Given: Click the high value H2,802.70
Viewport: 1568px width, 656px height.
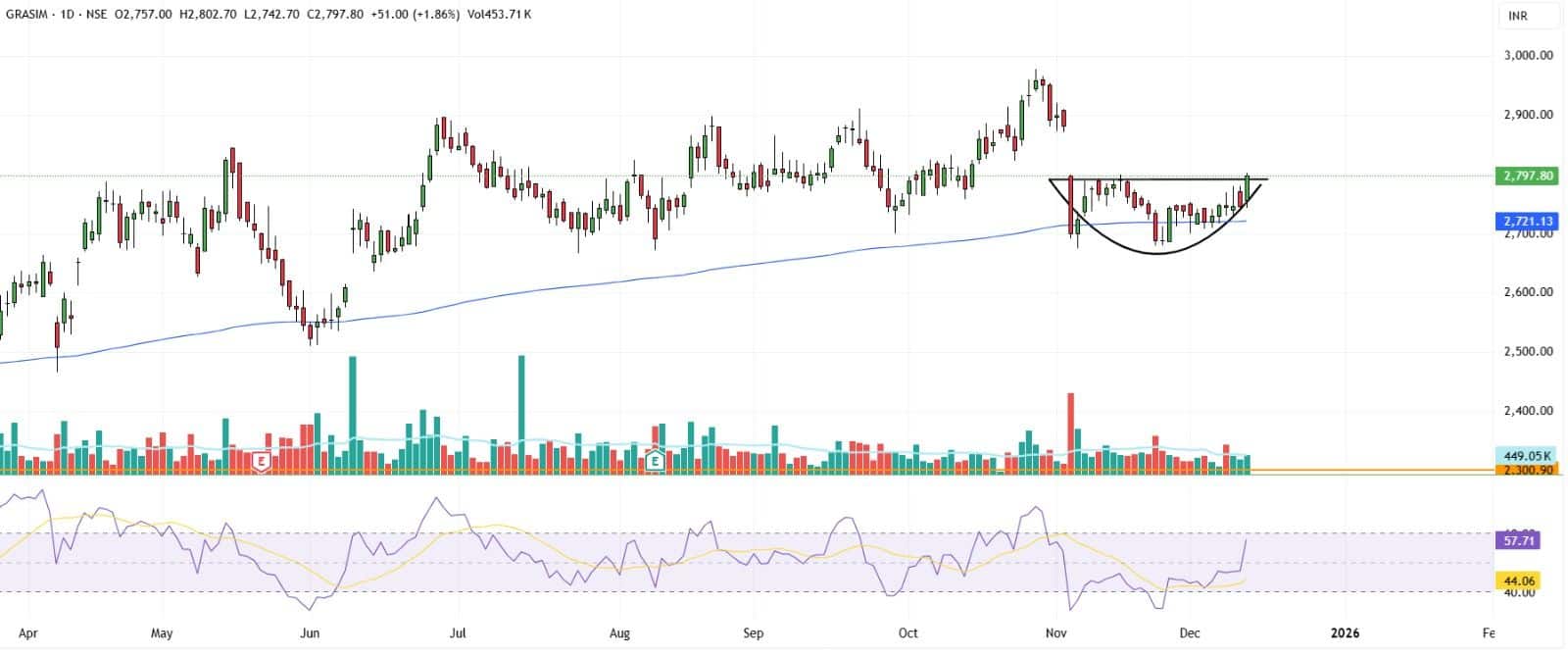Looking at the screenshot, I should point(208,15).
